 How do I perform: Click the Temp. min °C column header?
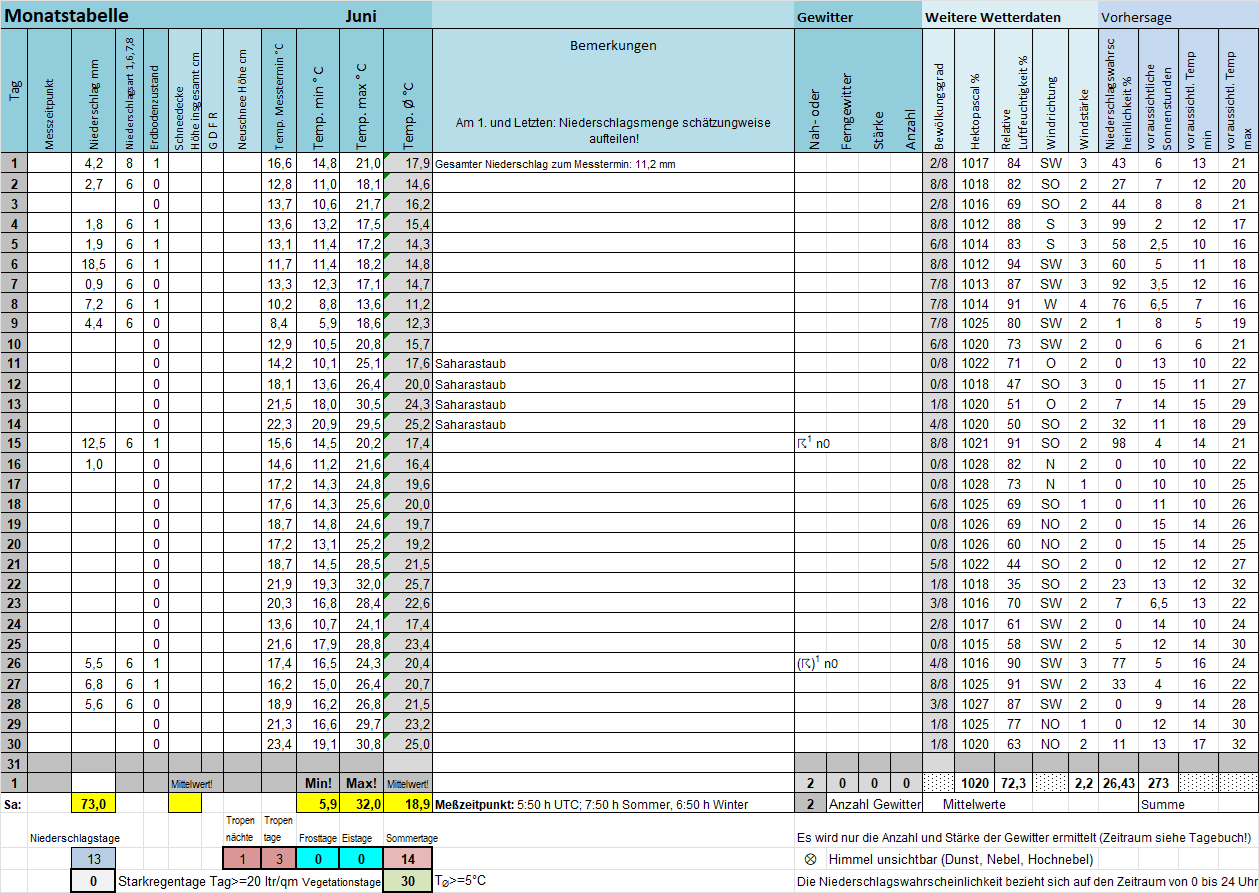point(319,91)
